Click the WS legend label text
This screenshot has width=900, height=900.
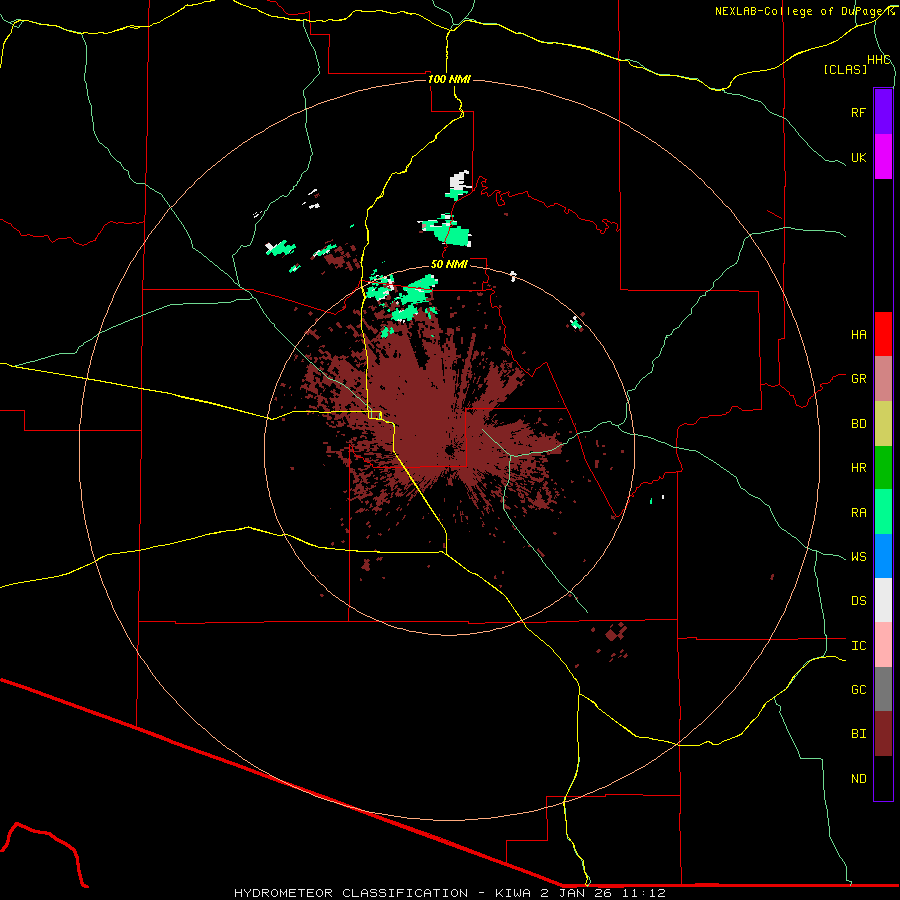click(858, 556)
